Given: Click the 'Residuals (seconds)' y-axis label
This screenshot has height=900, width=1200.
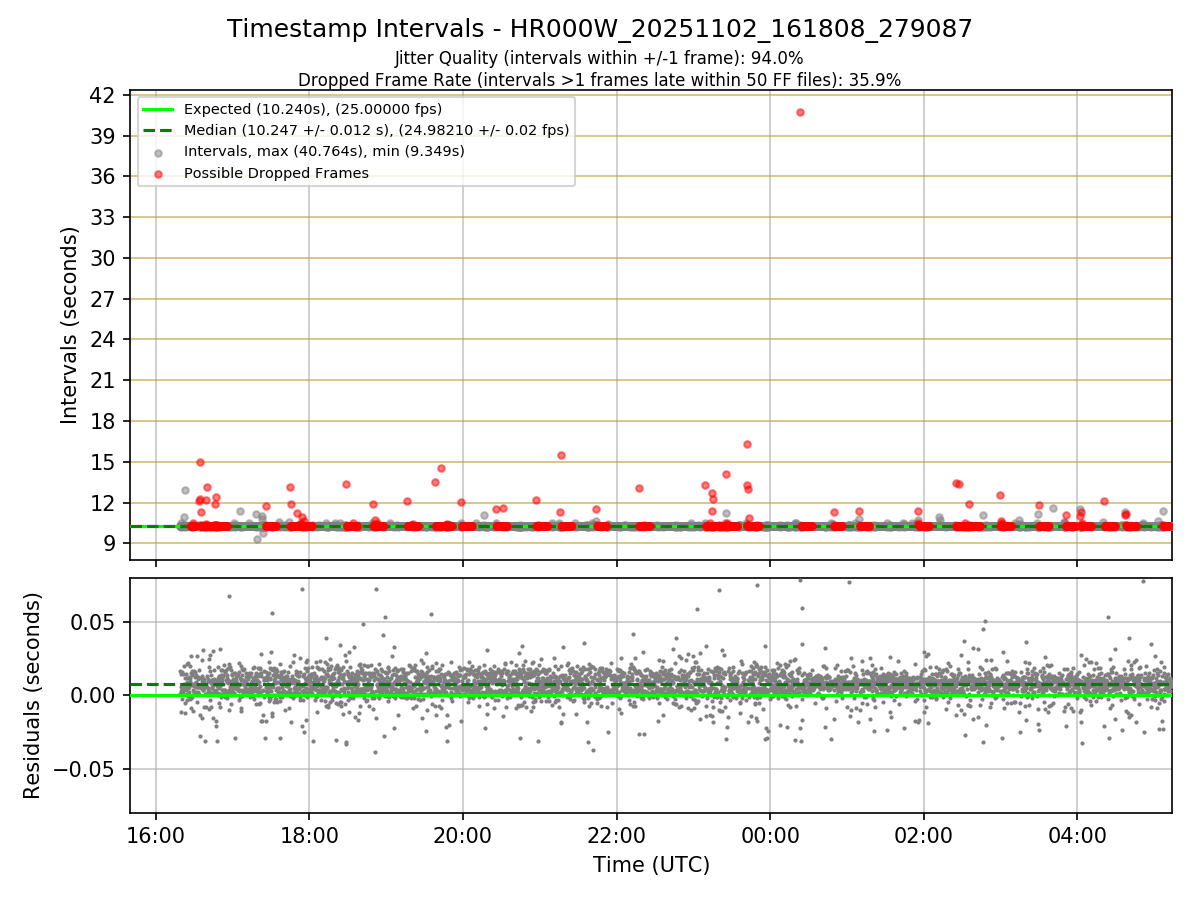Looking at the screenshot, I should (32, 696).
